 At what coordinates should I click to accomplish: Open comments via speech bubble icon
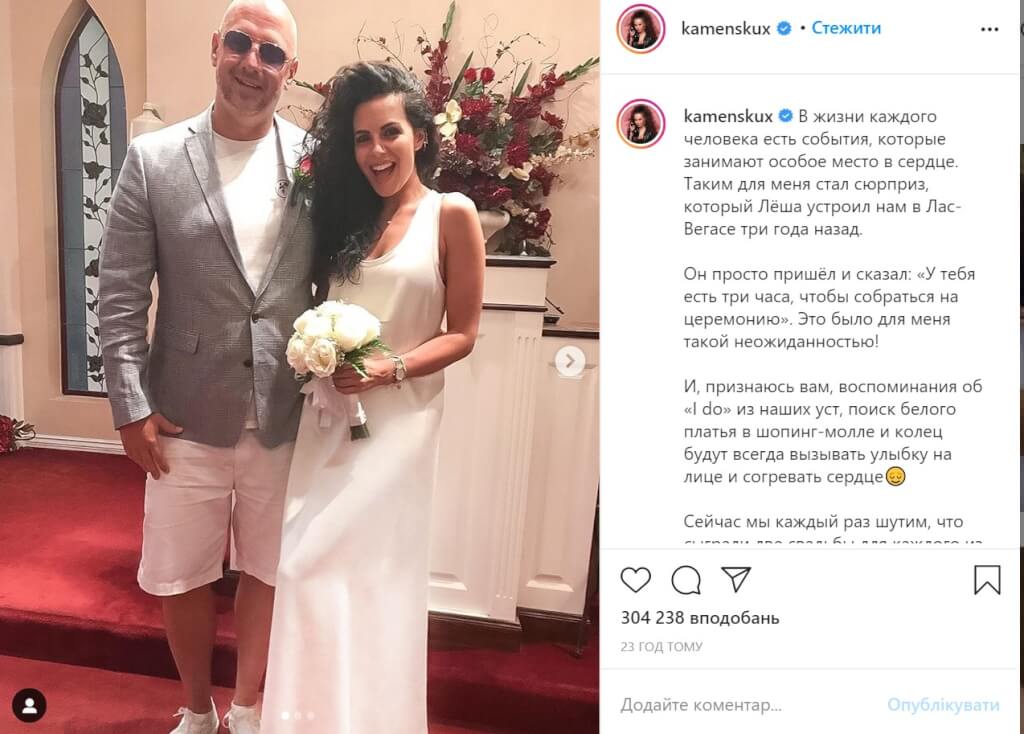pos(686,579)
